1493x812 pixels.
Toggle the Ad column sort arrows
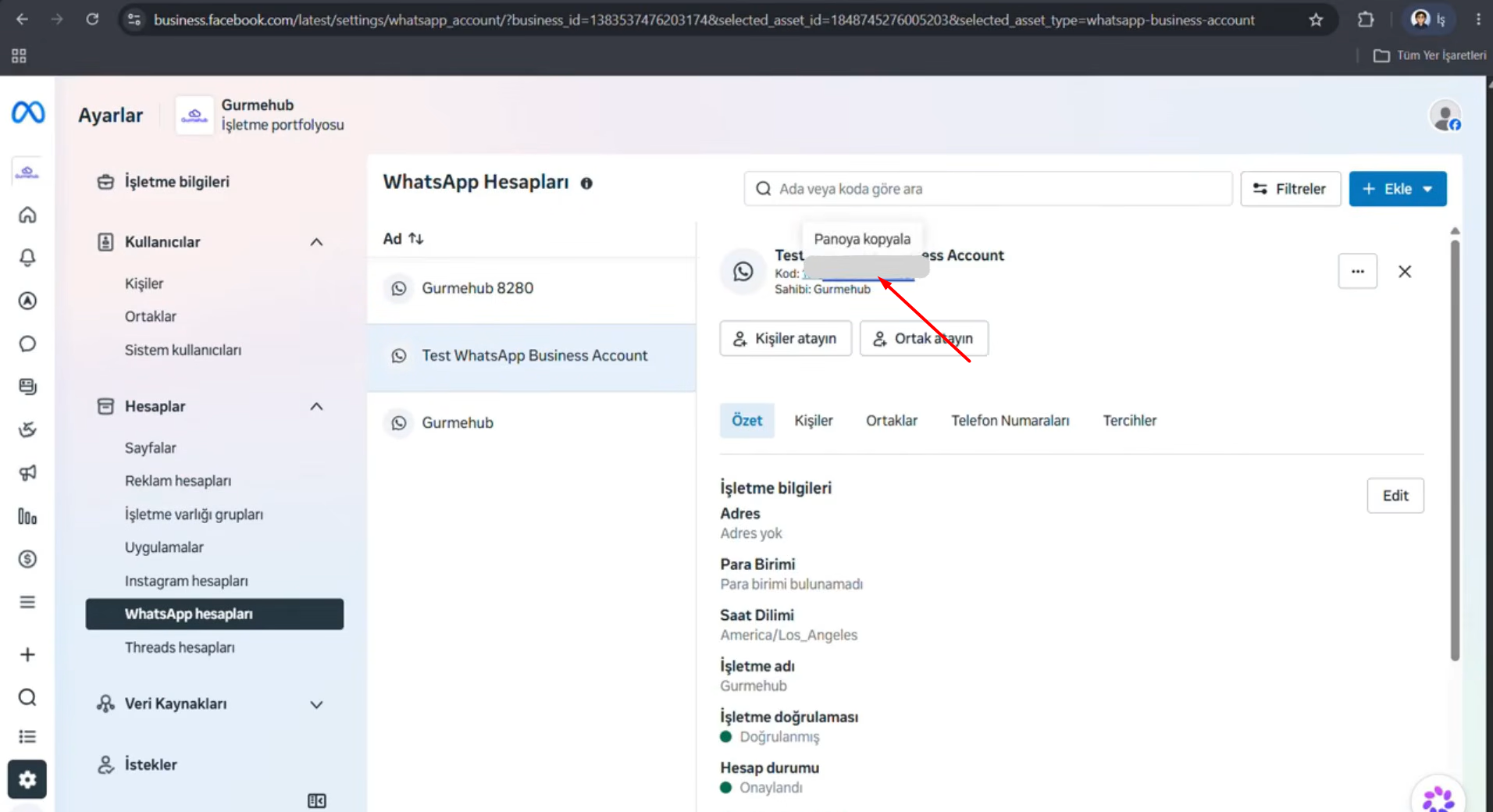click(x=416, y=239)
